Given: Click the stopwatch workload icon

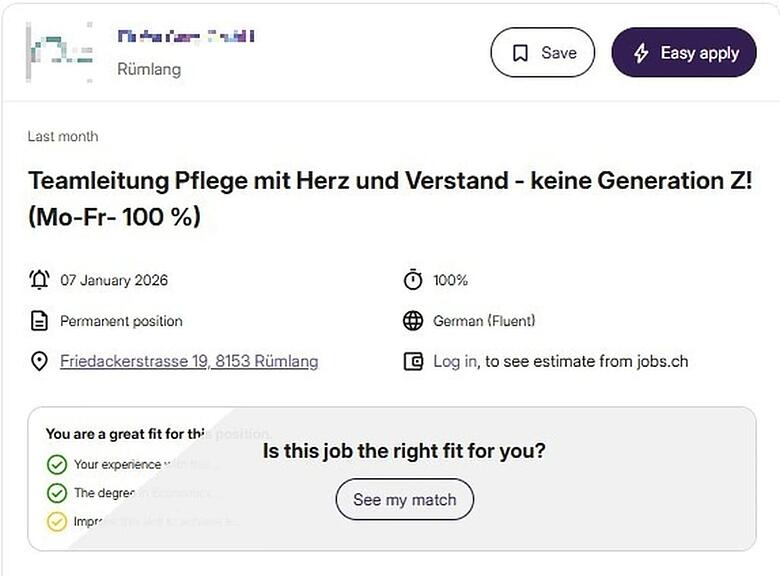Looking at the screenshot, I should (413, 280).
